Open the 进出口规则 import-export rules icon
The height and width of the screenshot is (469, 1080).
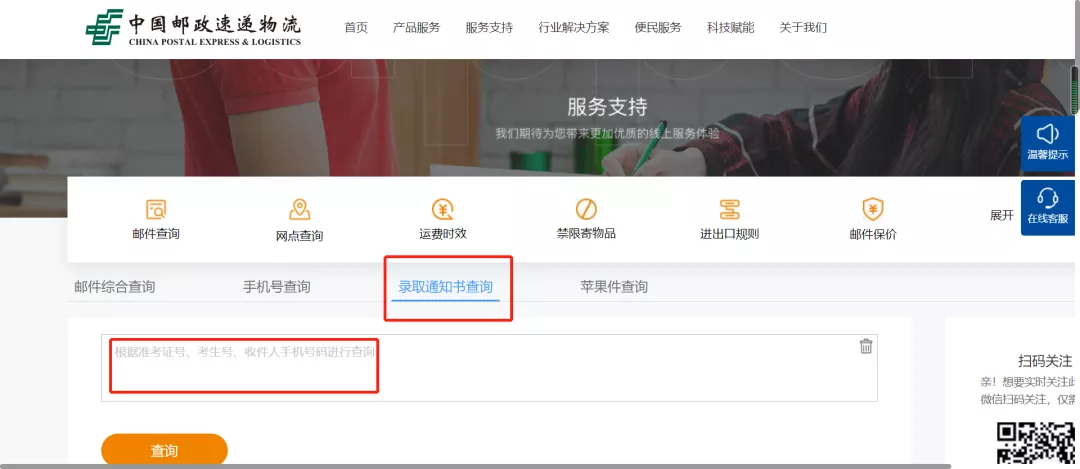click(x=729, y=210)
